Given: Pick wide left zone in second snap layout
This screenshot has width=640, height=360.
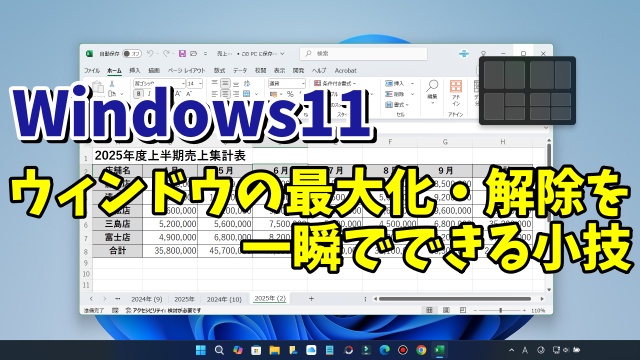Looking at the screenshot, I should pyautogui.click(x=542, y=75).
